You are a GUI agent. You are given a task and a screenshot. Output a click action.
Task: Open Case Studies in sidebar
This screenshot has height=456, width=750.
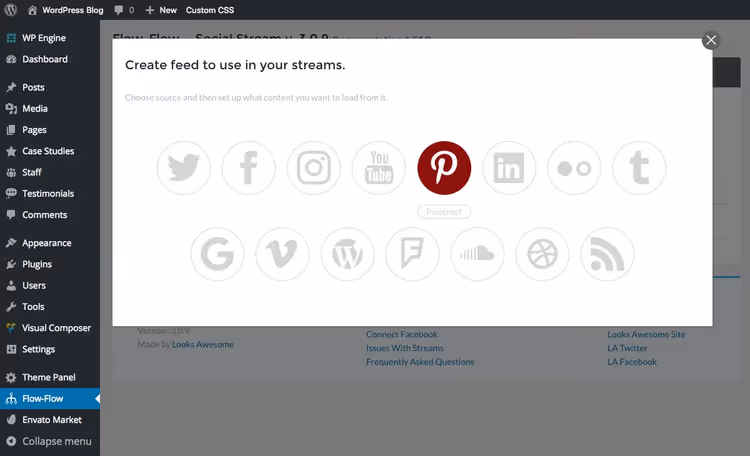(50, 151)
